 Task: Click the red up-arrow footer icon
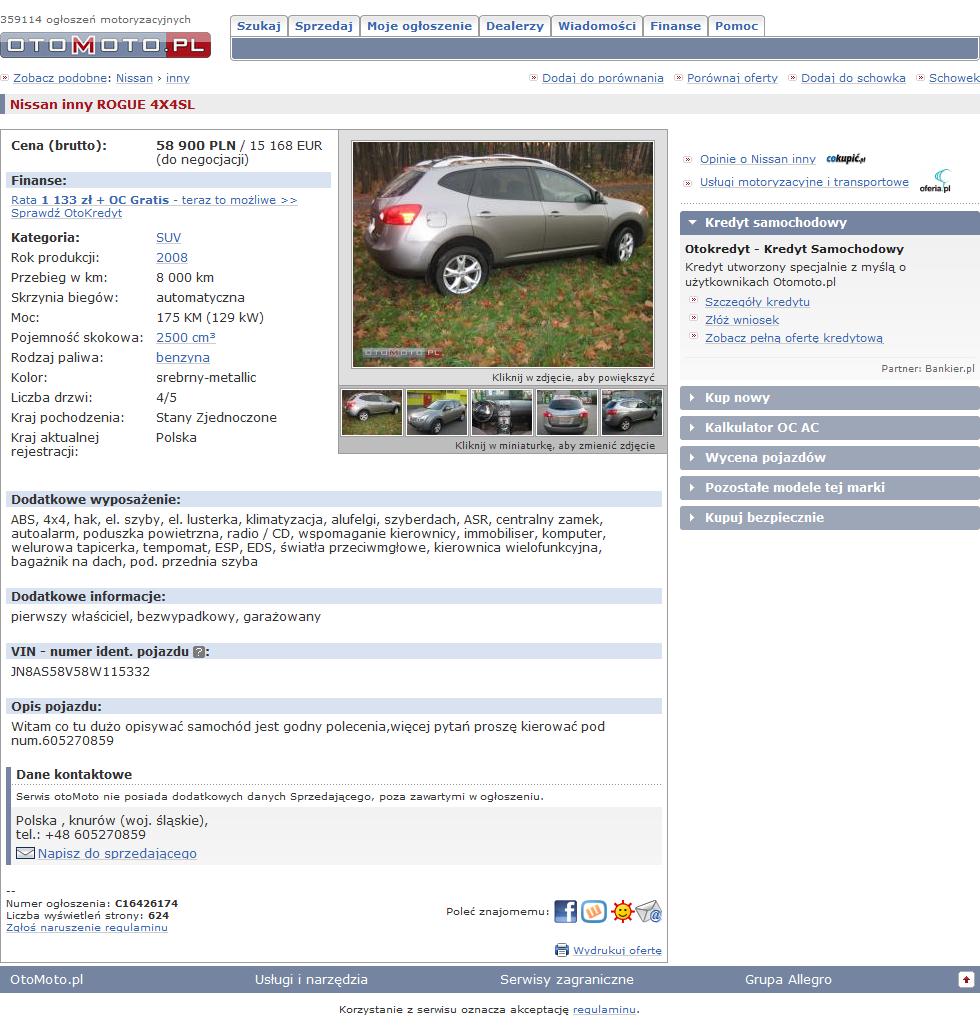click(966, 980)
